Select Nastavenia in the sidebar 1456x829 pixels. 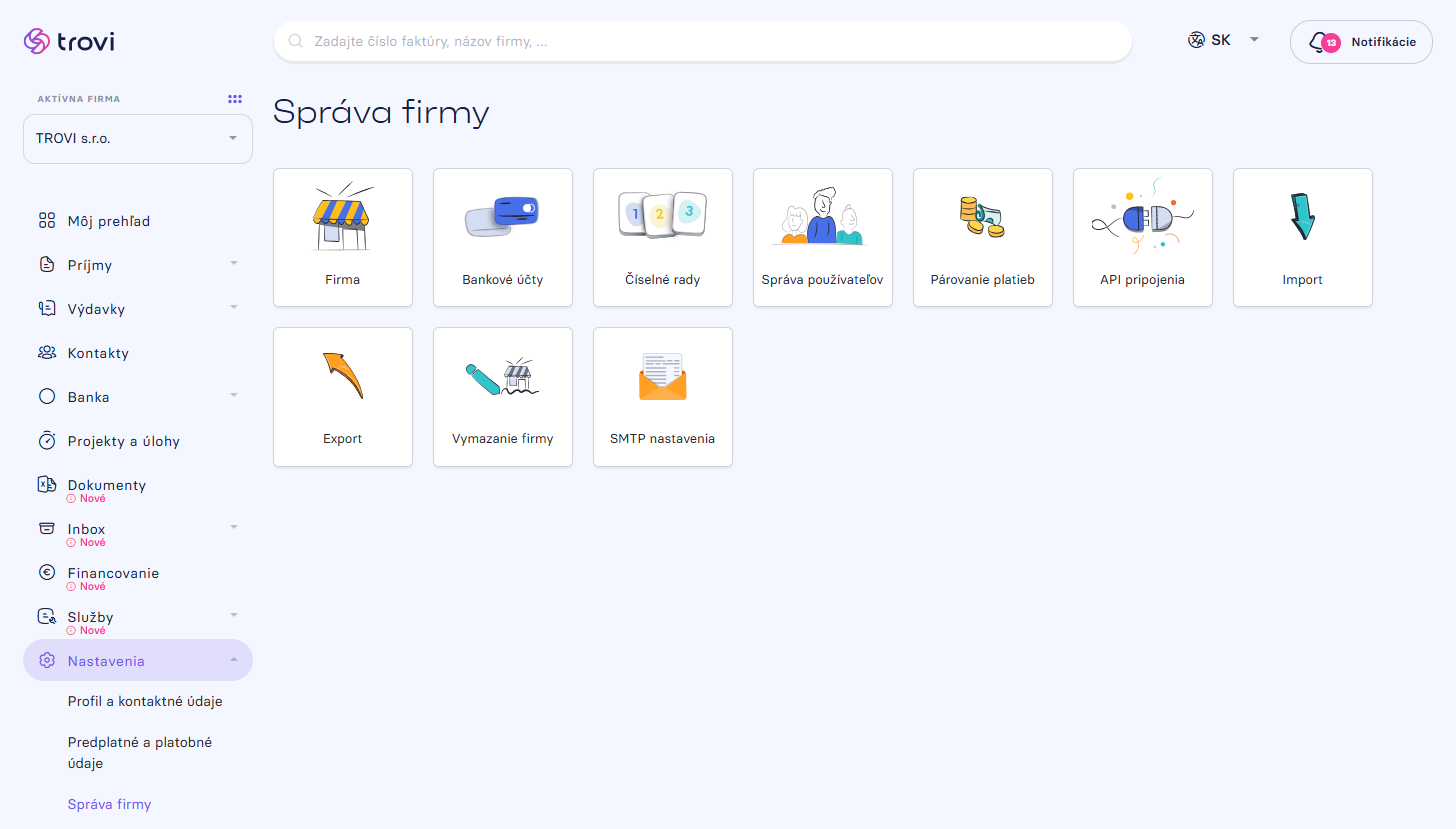click(x=138, y=660)
